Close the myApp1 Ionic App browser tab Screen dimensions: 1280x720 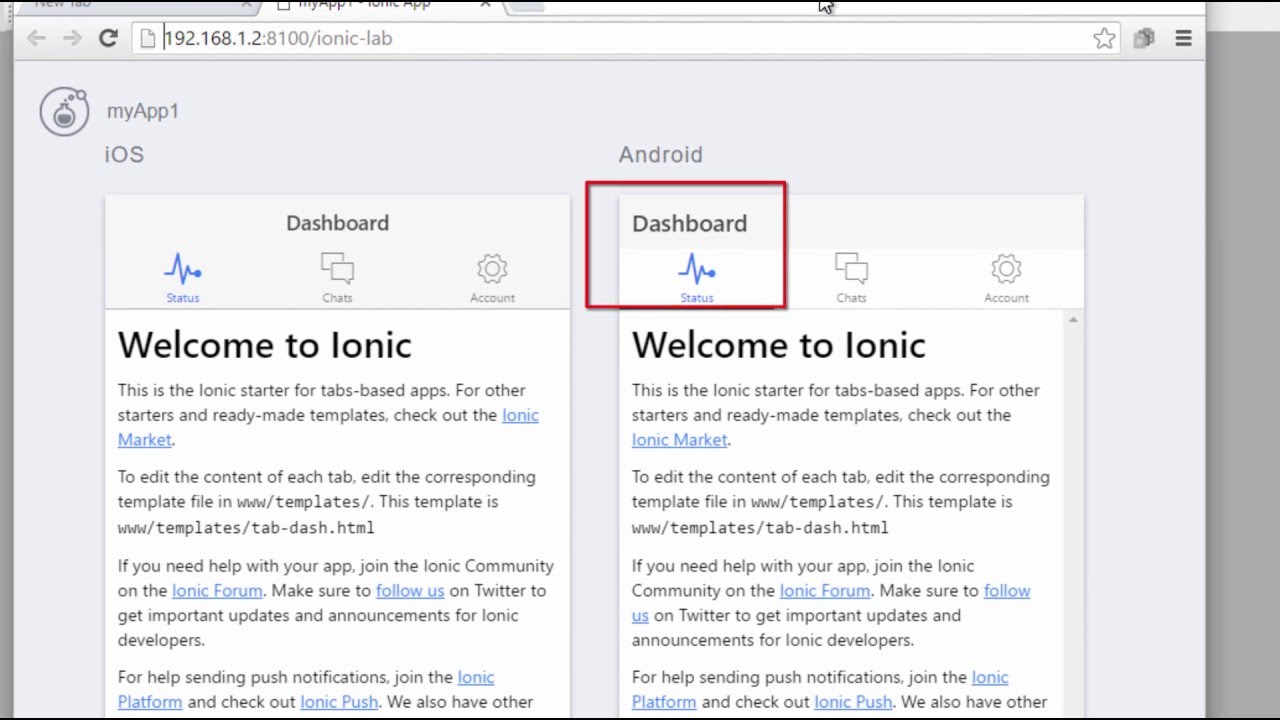click(485, 4)
